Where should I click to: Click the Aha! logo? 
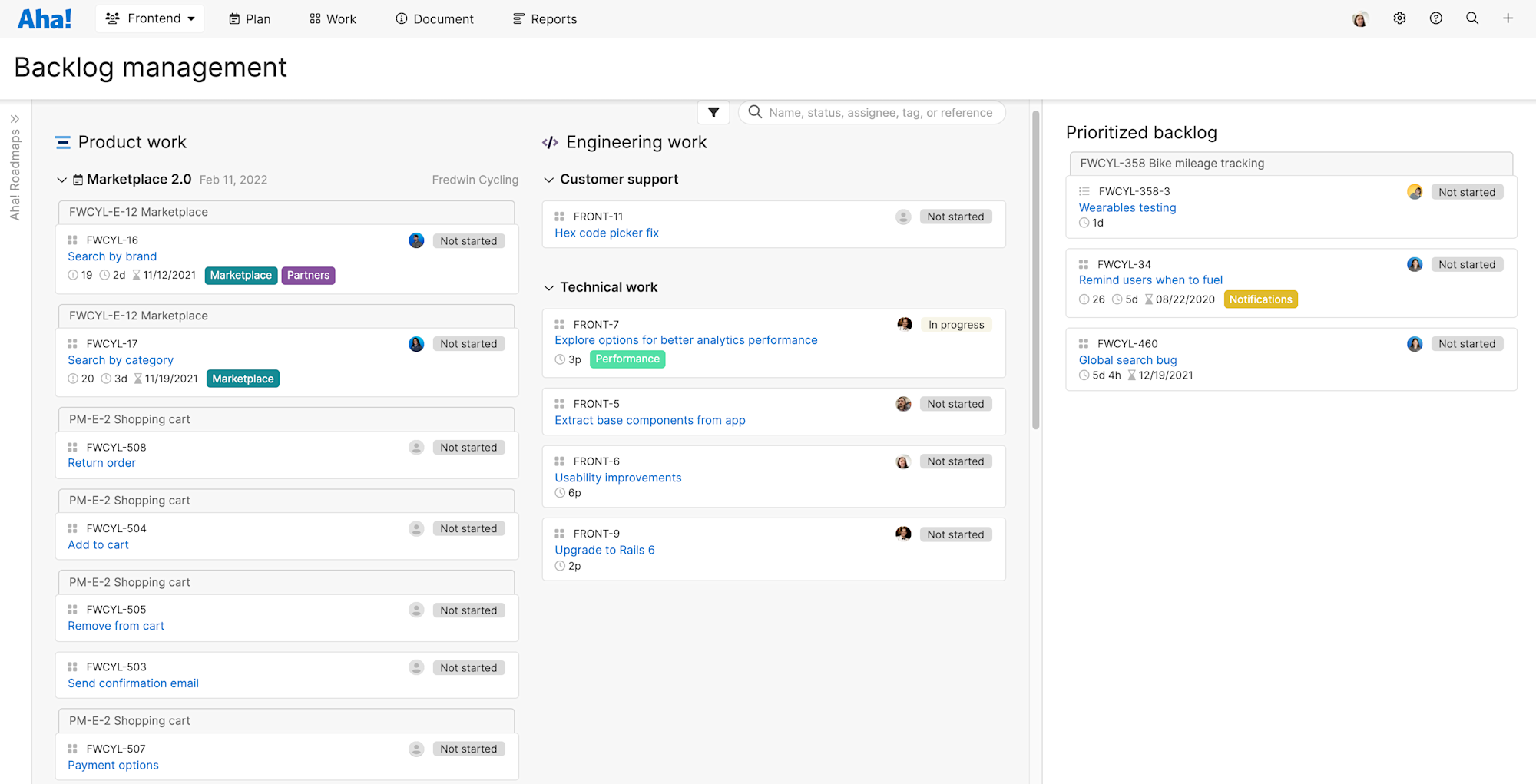click(x=44, y=18)
